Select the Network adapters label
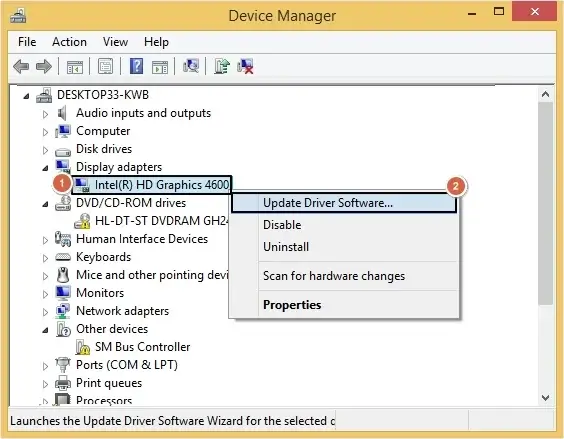The image size is (564, 439). point(123,311)
